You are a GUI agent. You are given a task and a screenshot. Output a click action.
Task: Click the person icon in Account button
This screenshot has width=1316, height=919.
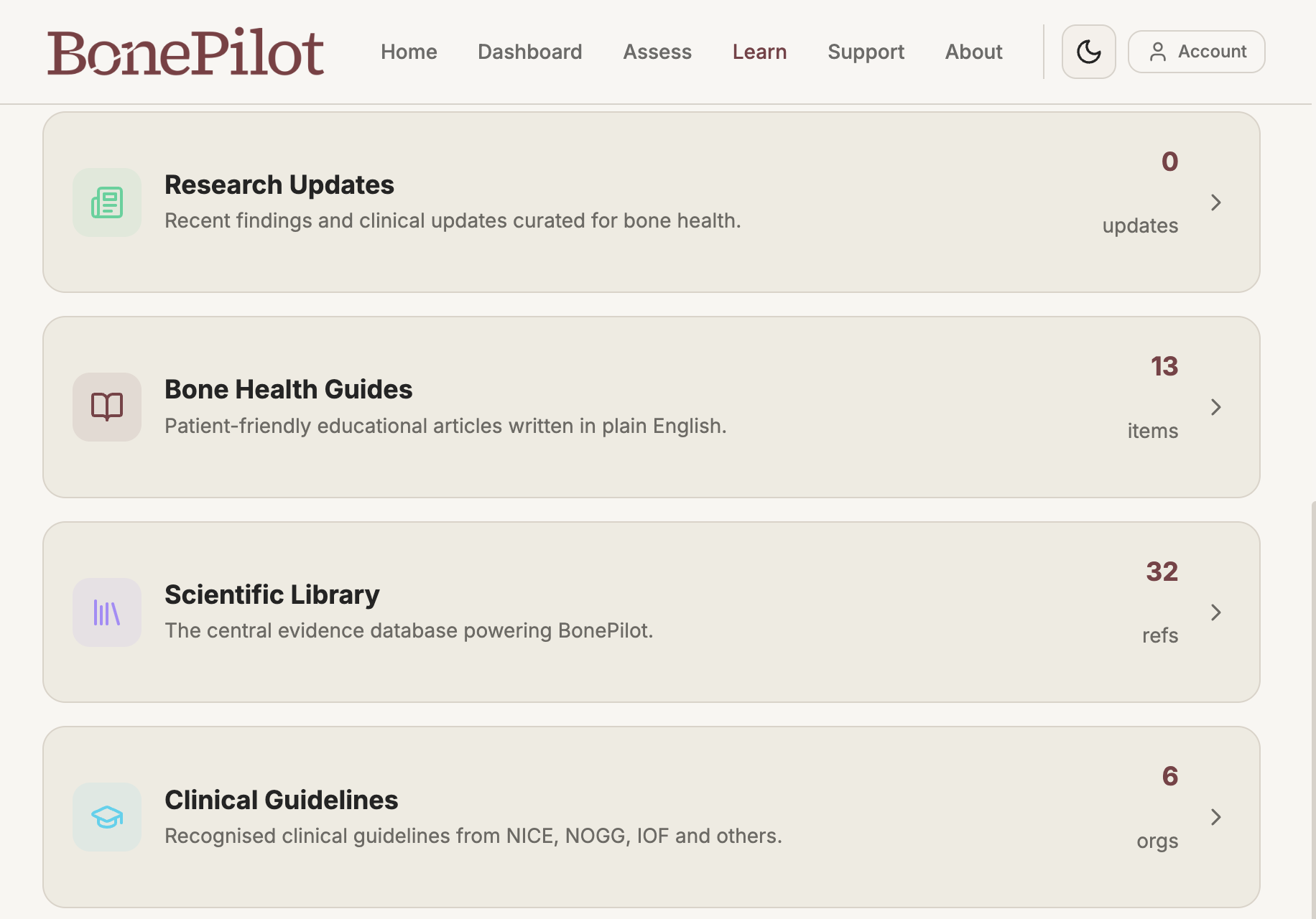coord(1157,52)
